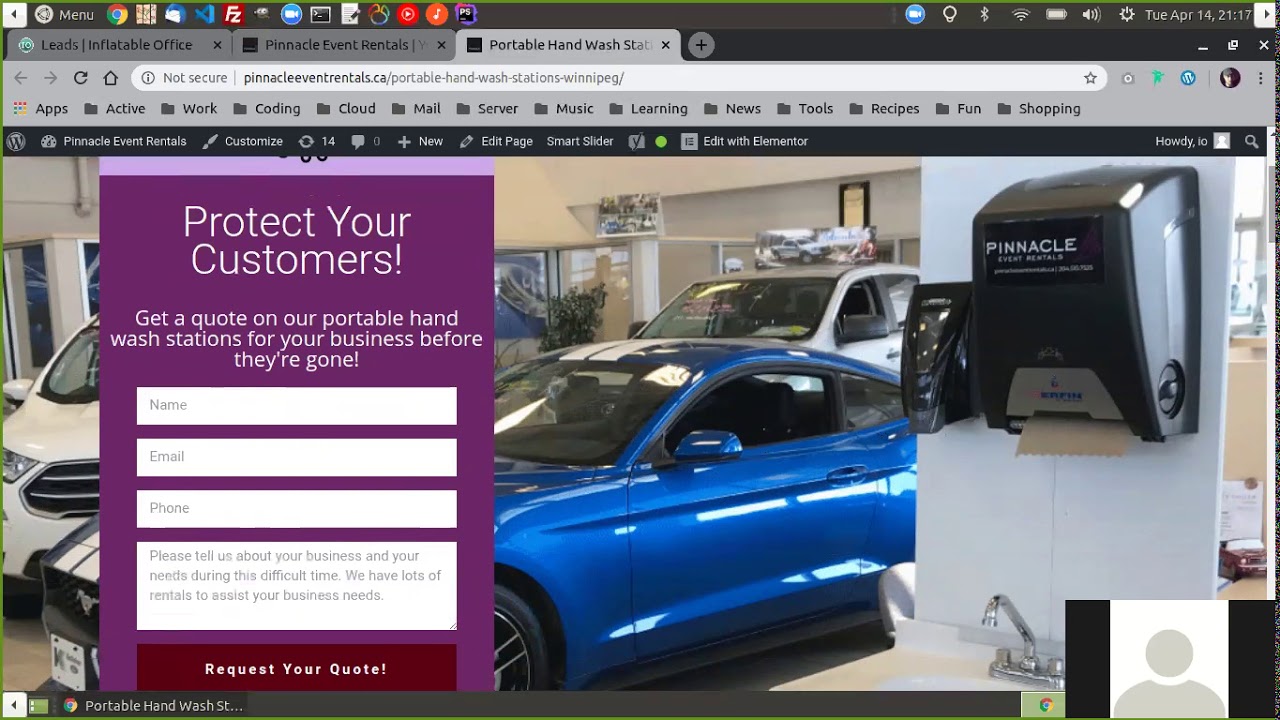Search with the admin bar magnifier
Screen dimensions: 1280x720
click(1251, 141)
